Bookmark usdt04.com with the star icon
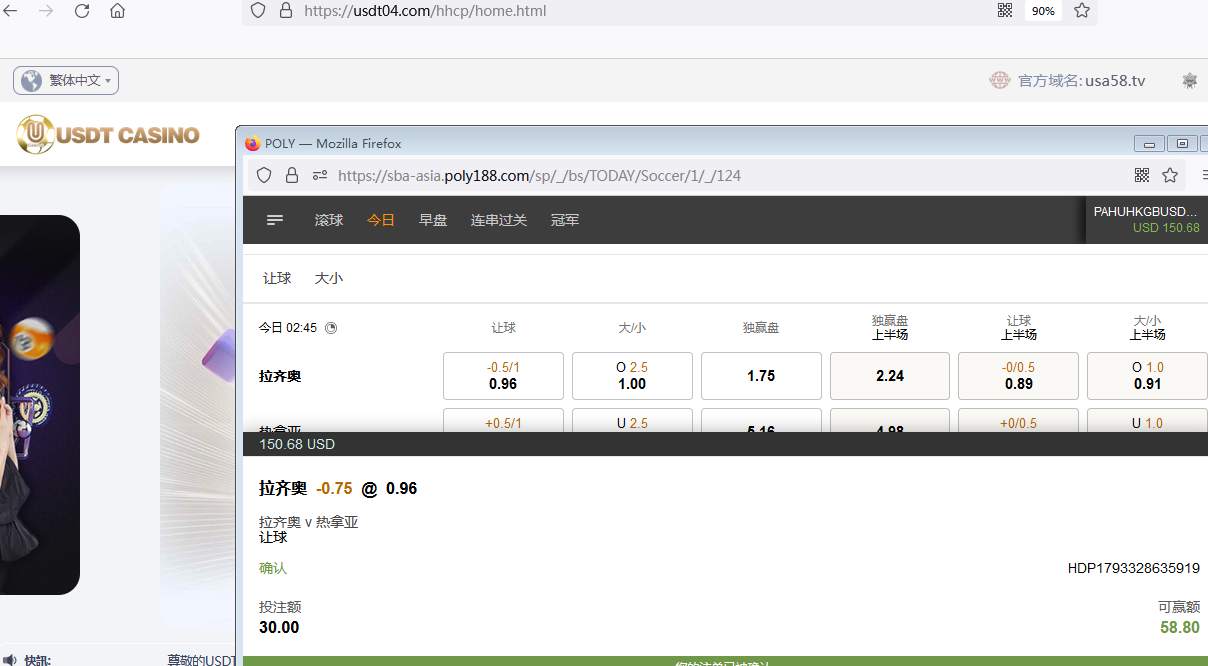This screenshot has width=1208, height=666. pyautogui.click(x=1082, y=11)
